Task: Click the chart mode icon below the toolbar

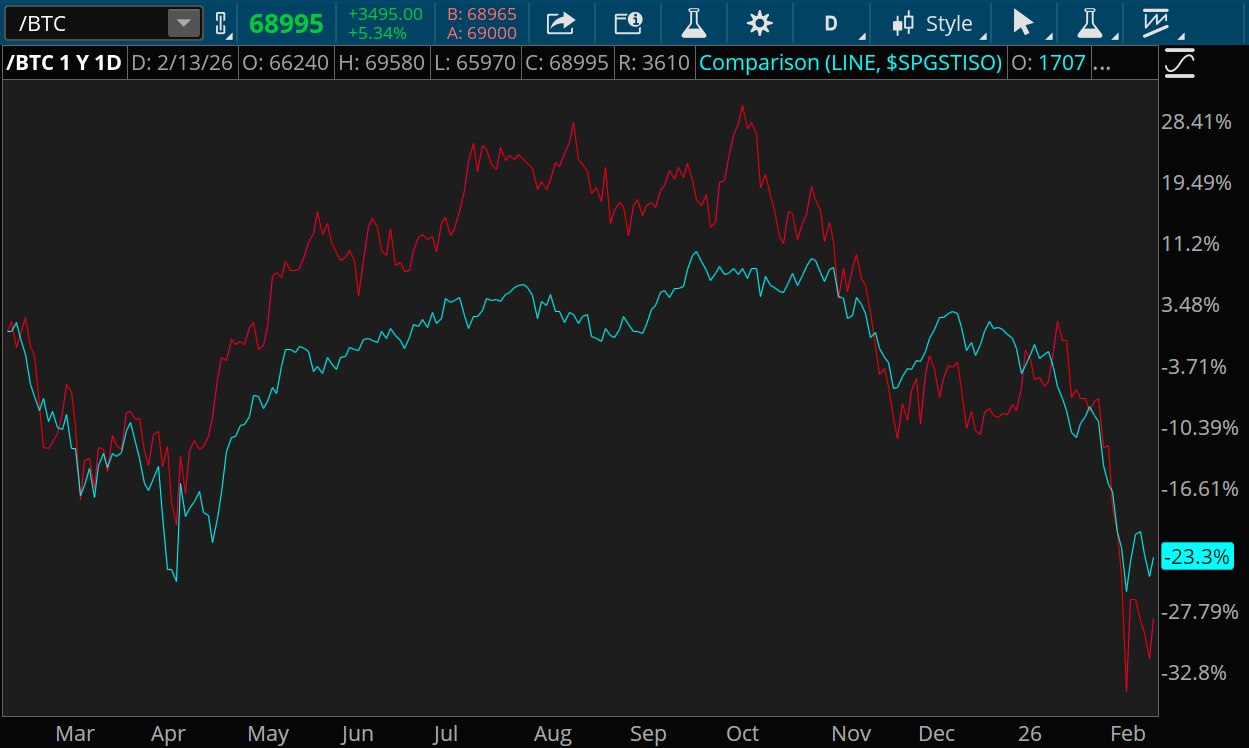Action: click(x=1180, y=61)
